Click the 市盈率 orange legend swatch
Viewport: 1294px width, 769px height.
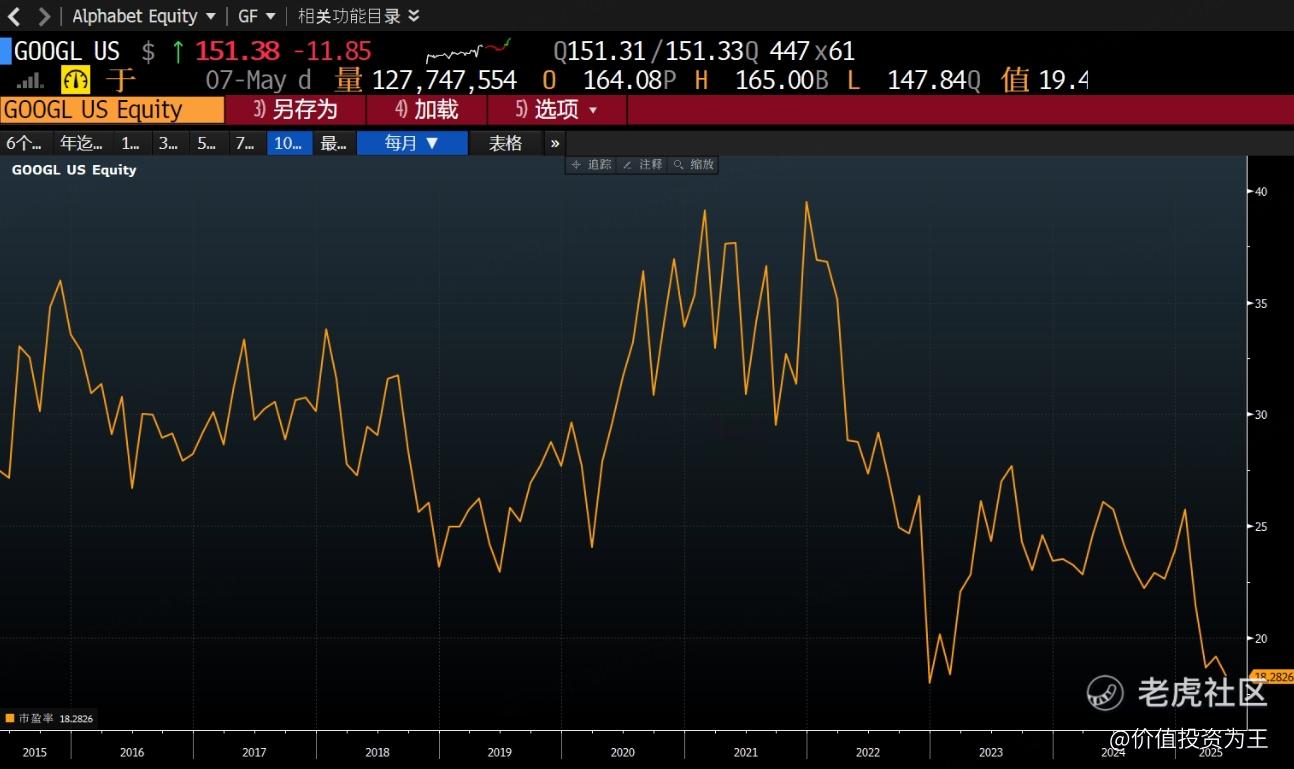coord(10,718)
